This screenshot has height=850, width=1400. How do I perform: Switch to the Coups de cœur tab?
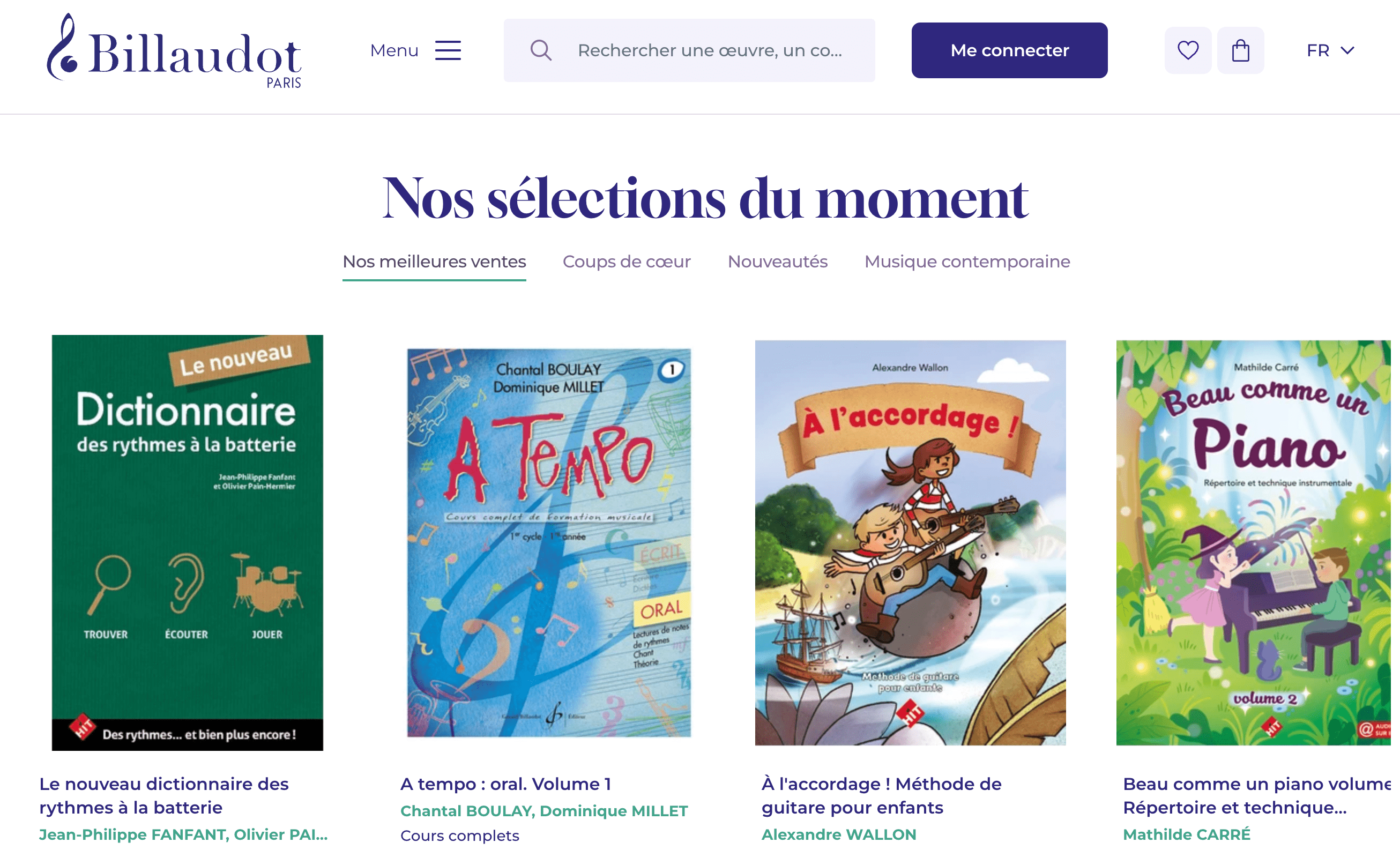coord(626,262)
